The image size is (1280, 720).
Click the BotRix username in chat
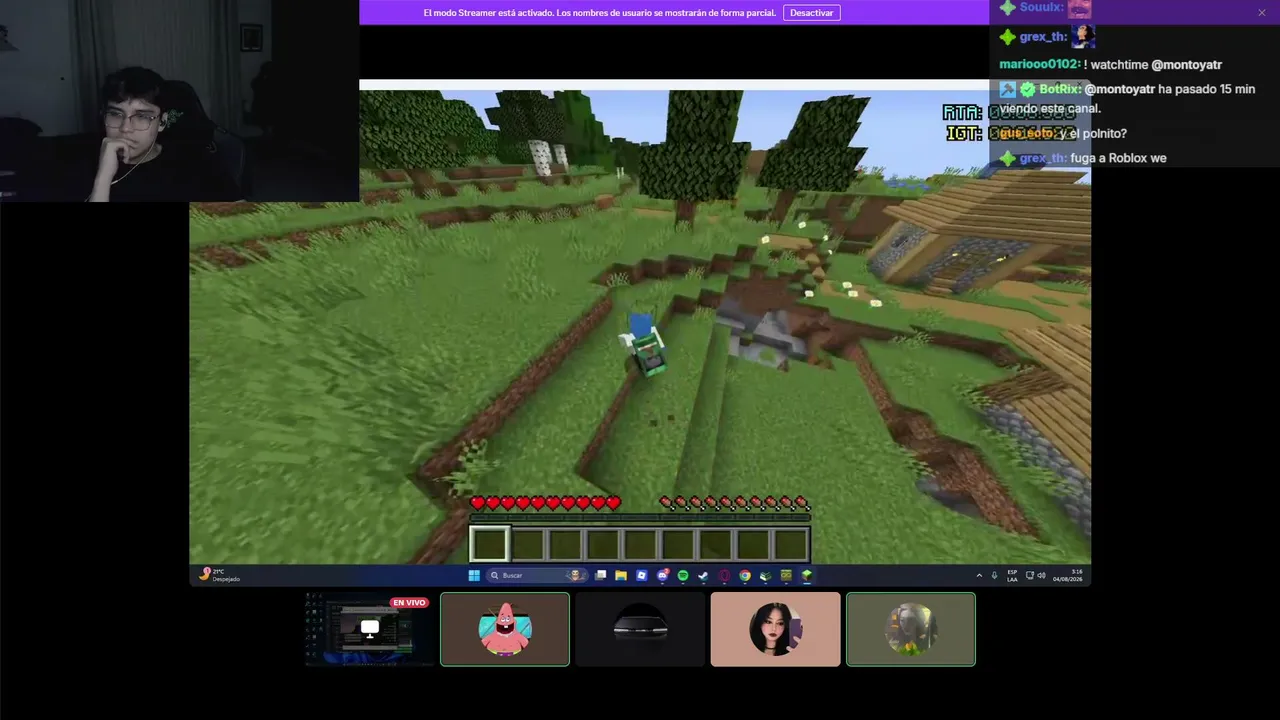[x=1059, y=89]
